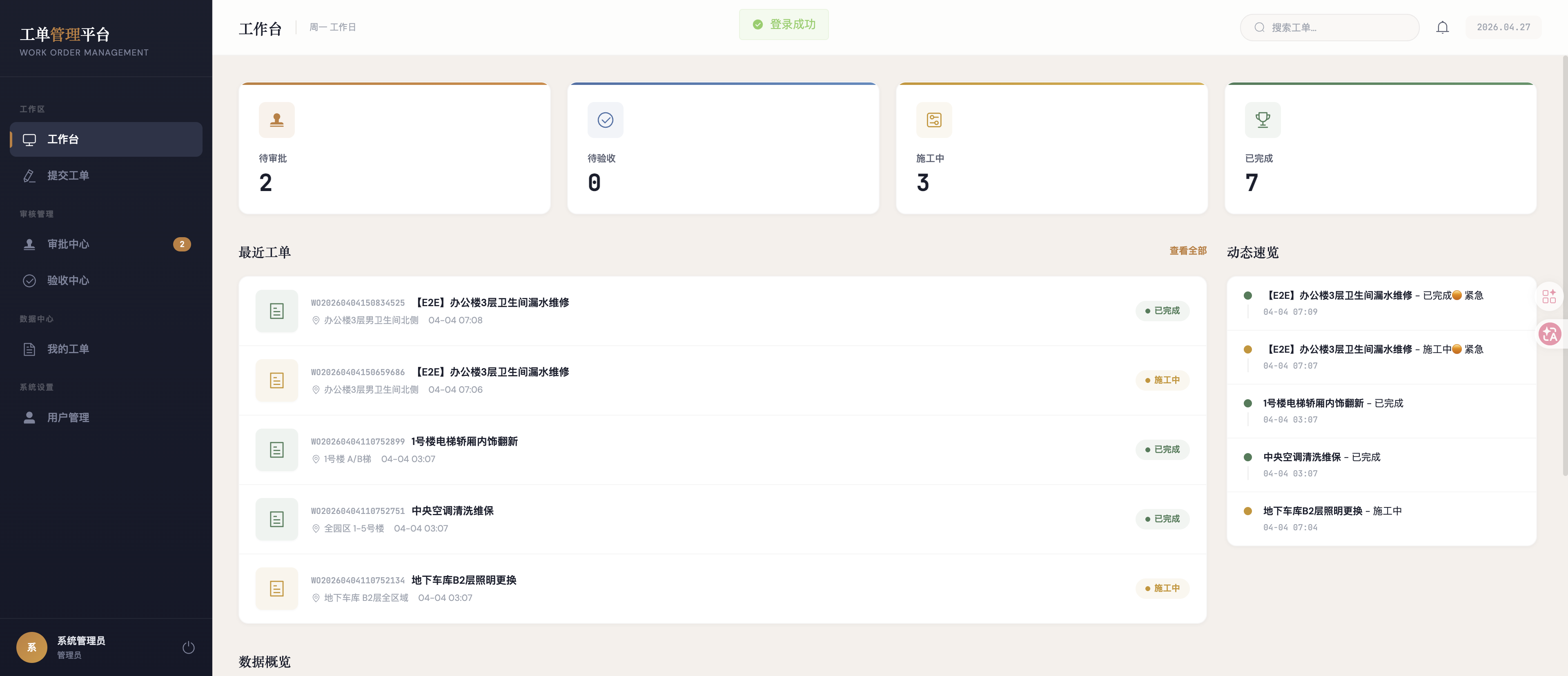Click the 待验收 stat card
The height and width of the screenshot is (676, 1568).
723,149
